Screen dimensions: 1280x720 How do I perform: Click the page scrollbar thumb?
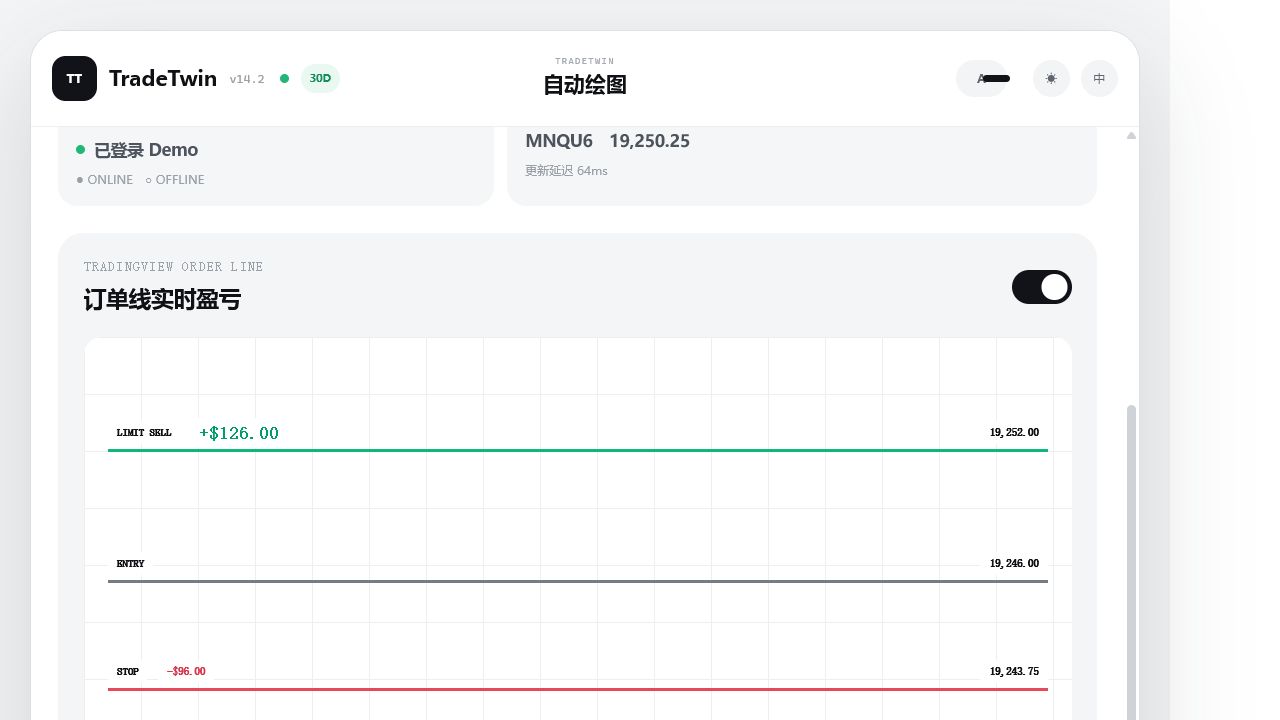click(1131, 562)
